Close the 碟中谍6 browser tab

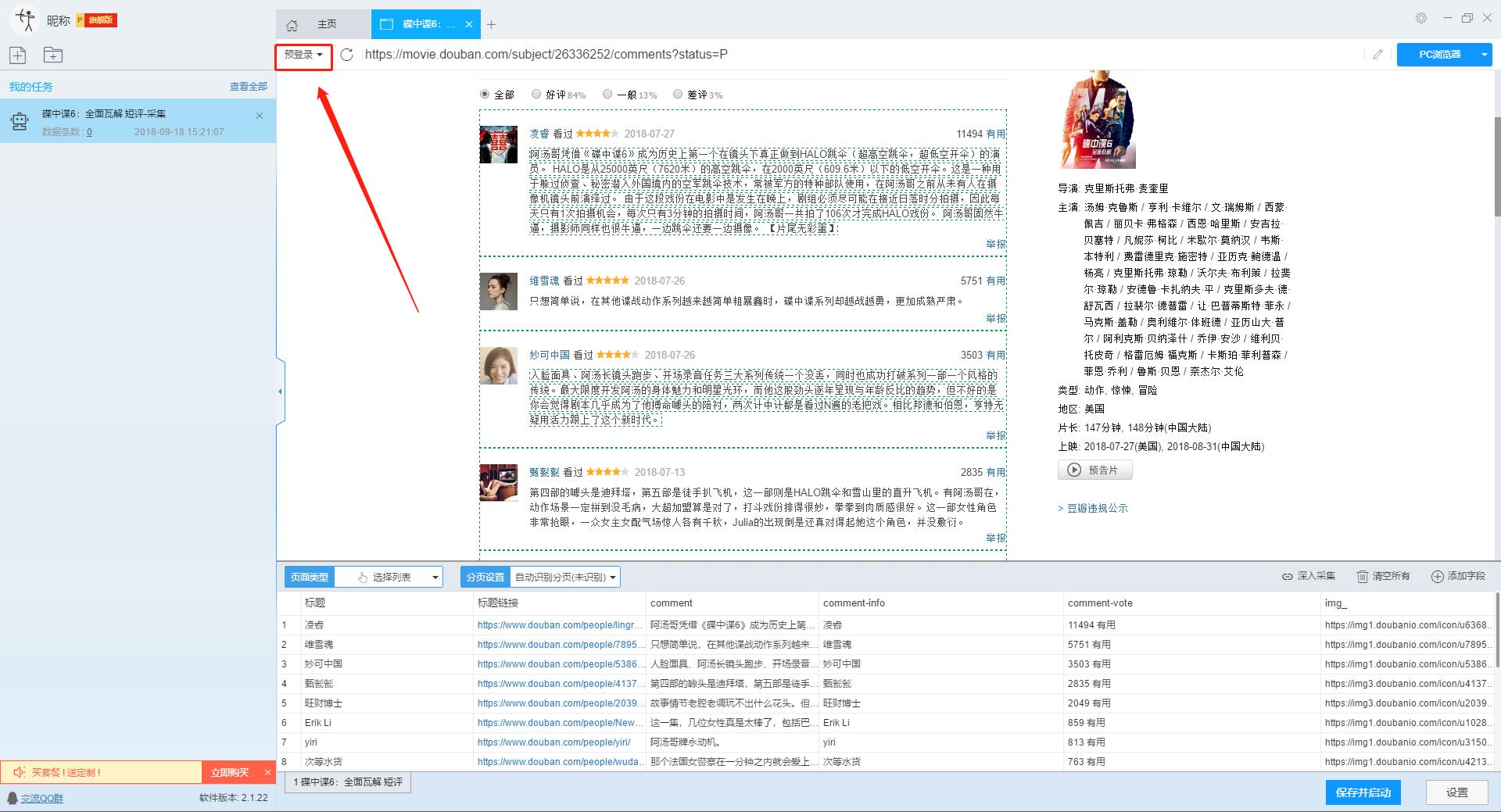tap(469, 24)
